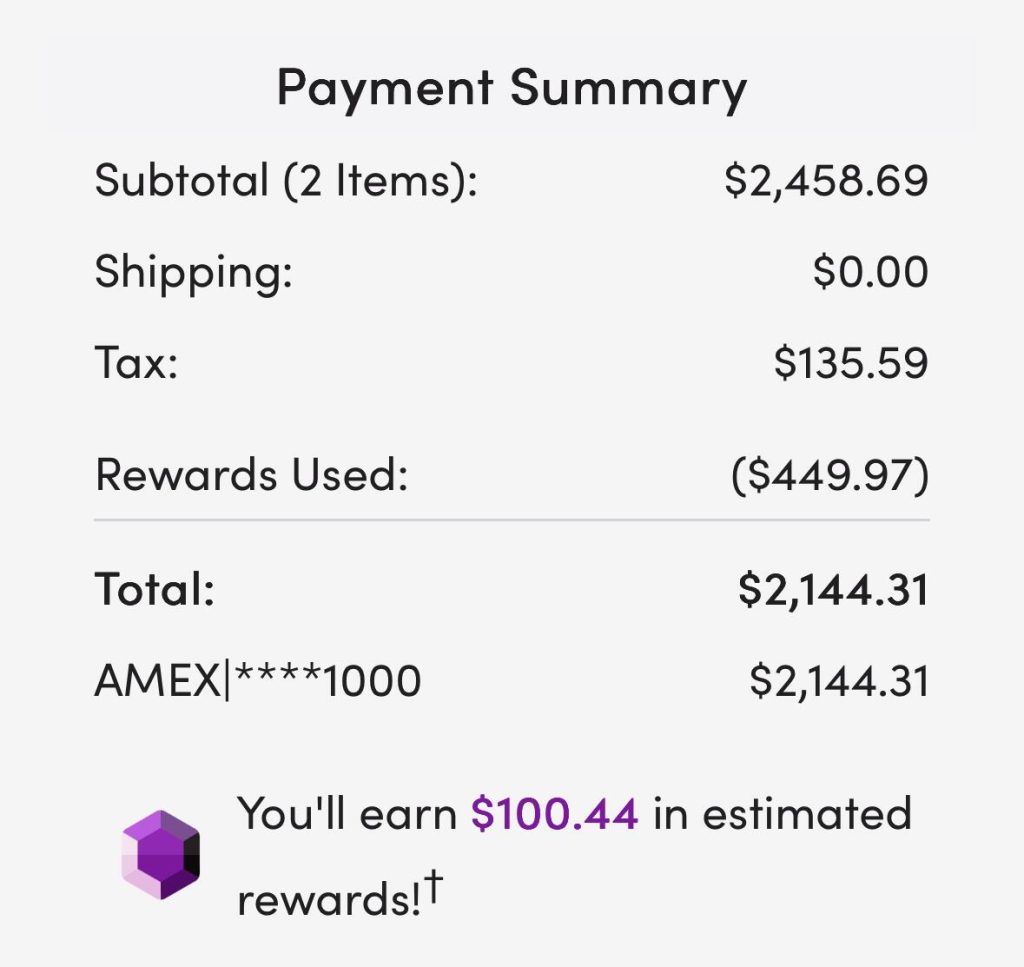Click the AMEX charged amount $2,144.31

coord(839,682)
